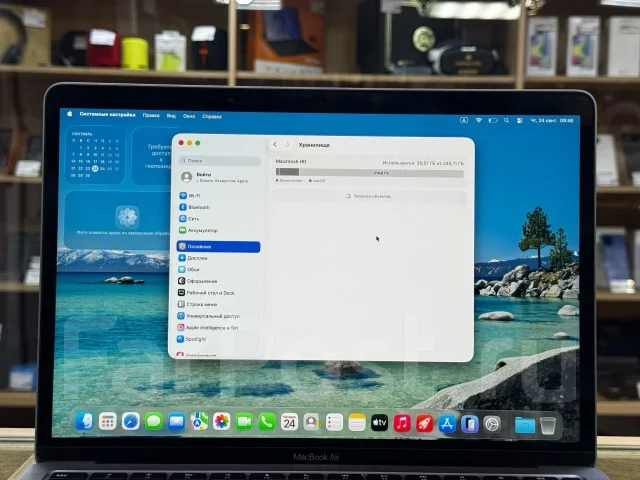Click the Macintosh HD storage usage bar

(369, 173)
